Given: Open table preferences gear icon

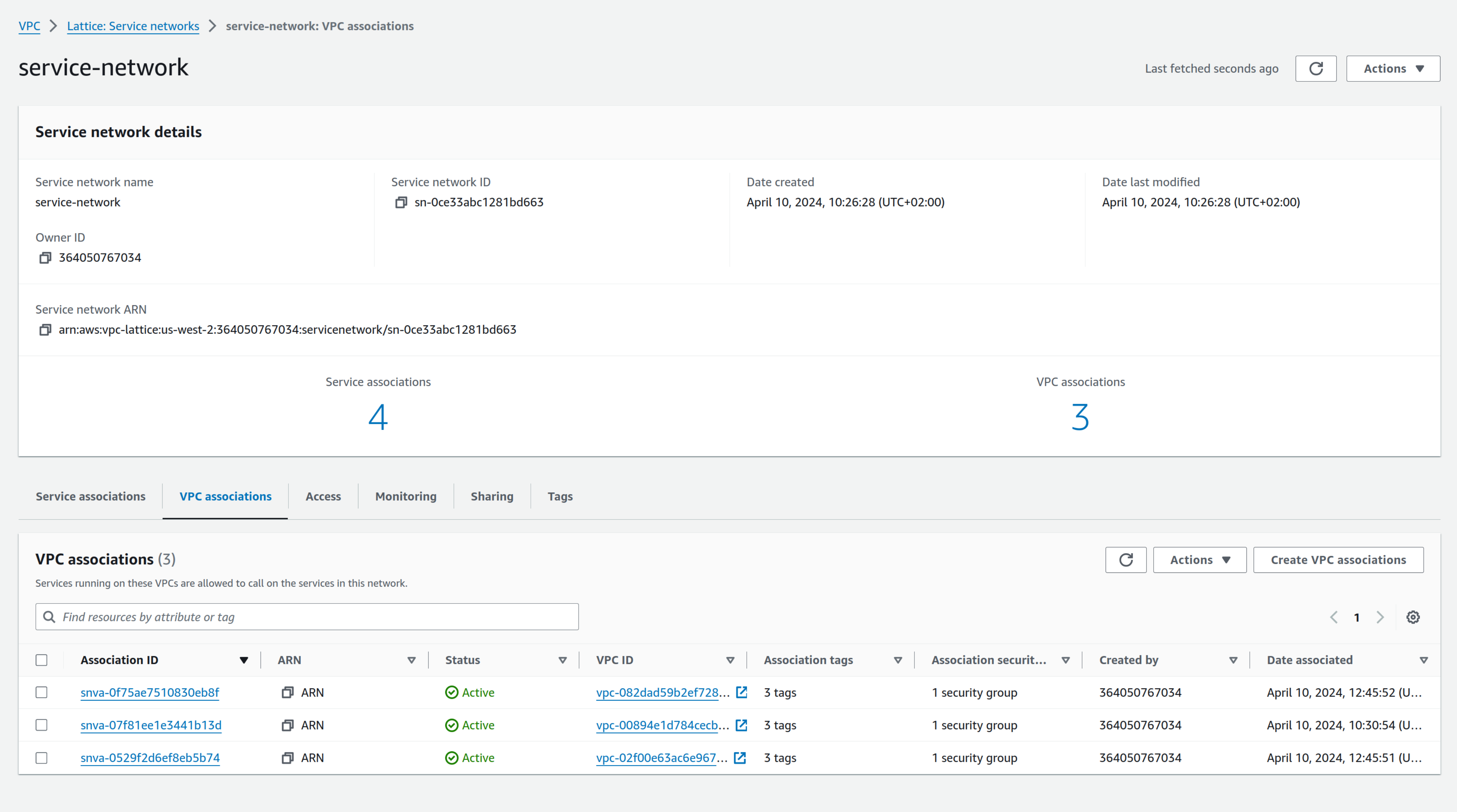Looking at the screenshot, I should click(x=1413, y=617).
